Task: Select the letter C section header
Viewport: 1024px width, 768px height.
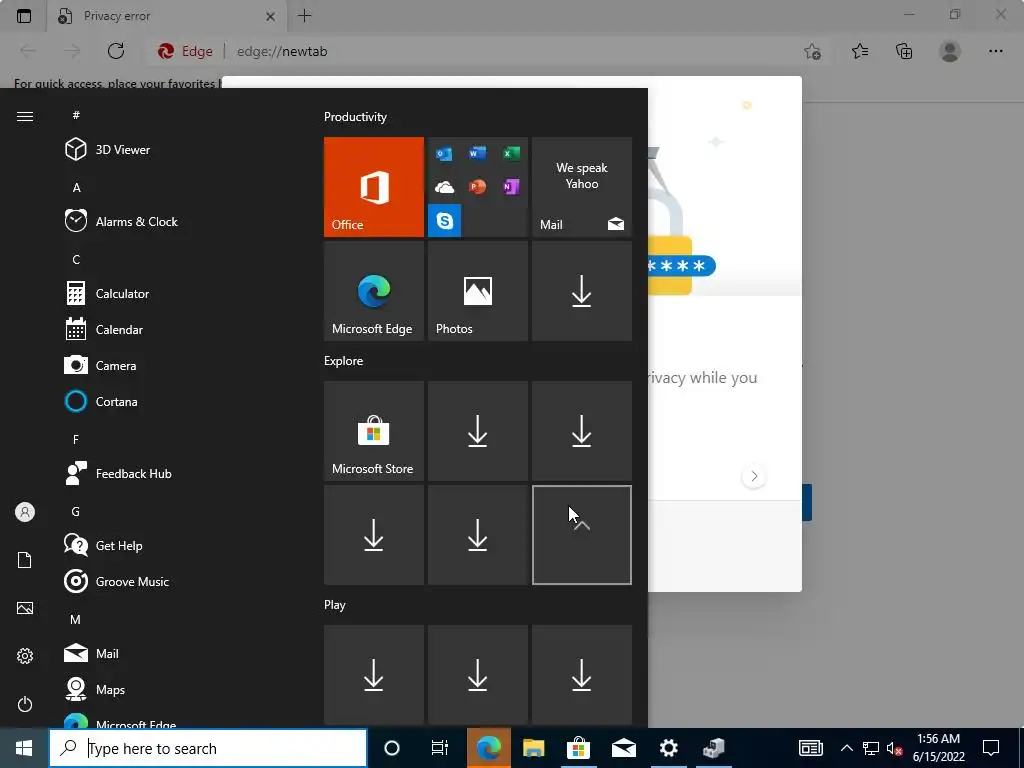Action: [76, 259]
